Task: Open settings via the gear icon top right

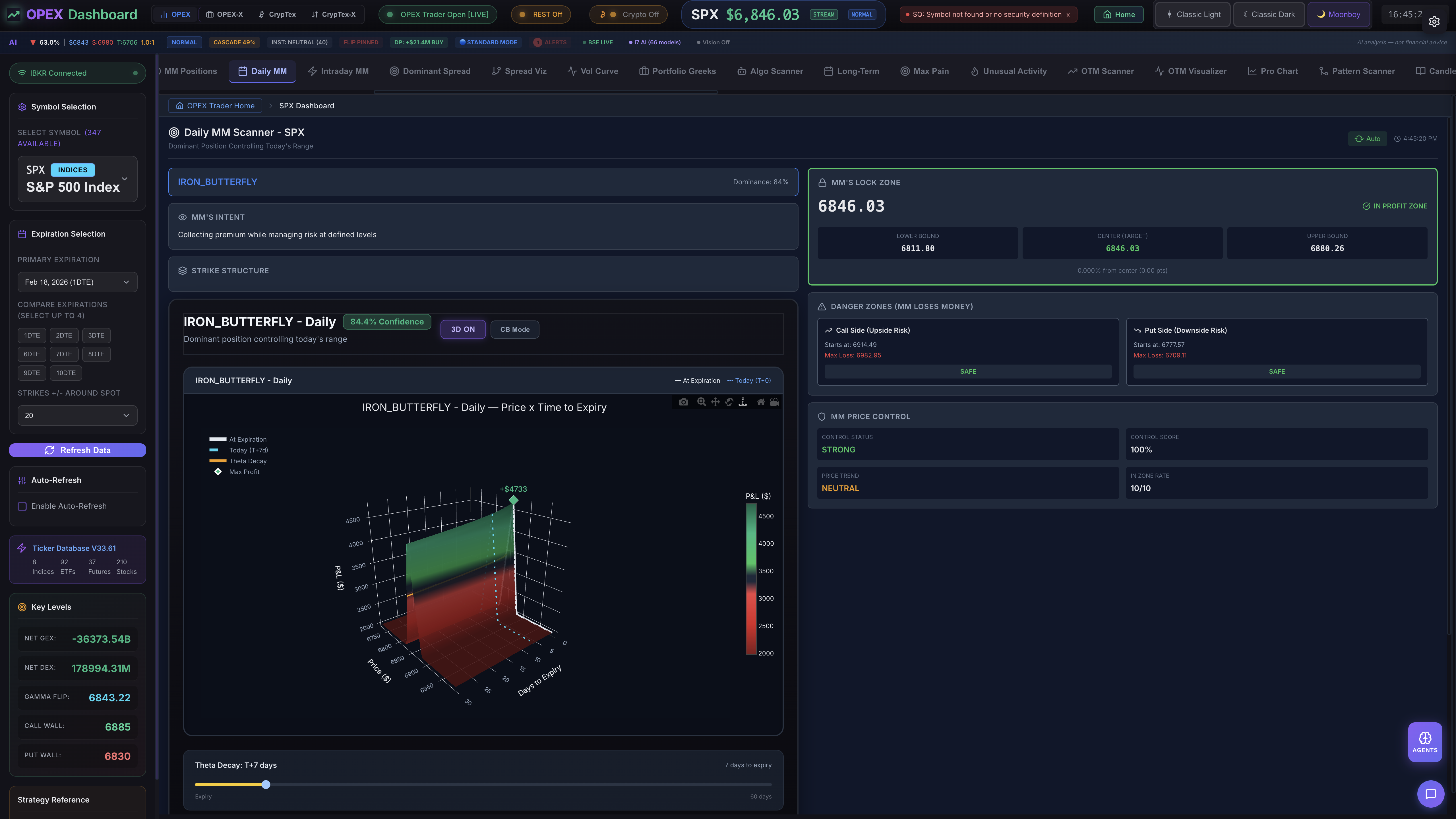Action: pos(1434,22)
